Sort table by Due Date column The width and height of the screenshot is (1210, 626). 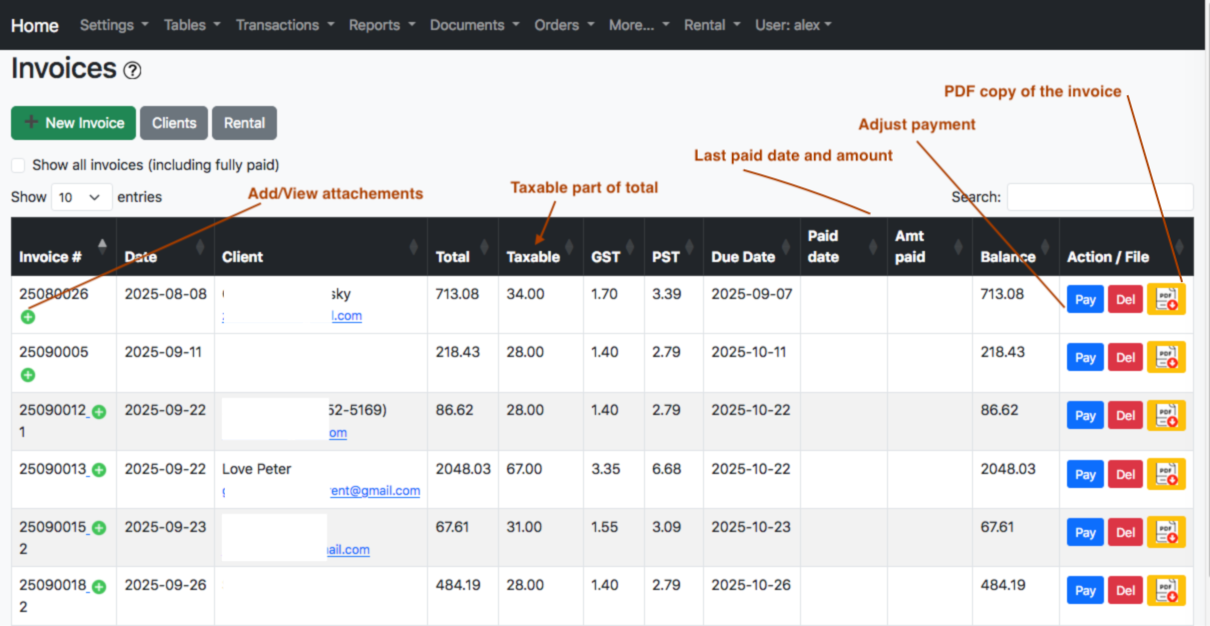[743, 257]
